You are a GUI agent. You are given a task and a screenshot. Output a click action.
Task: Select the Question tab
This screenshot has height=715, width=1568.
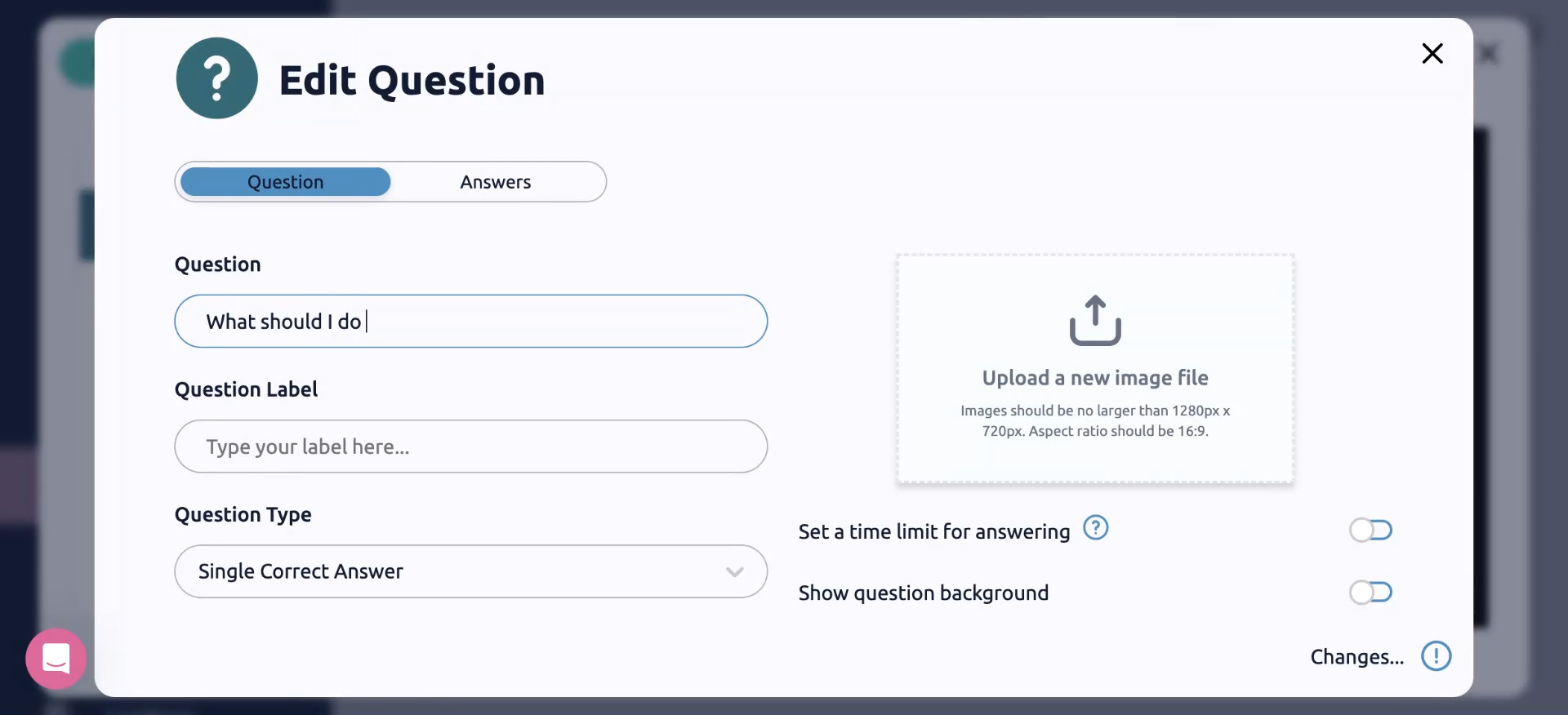tap(285, 182)
